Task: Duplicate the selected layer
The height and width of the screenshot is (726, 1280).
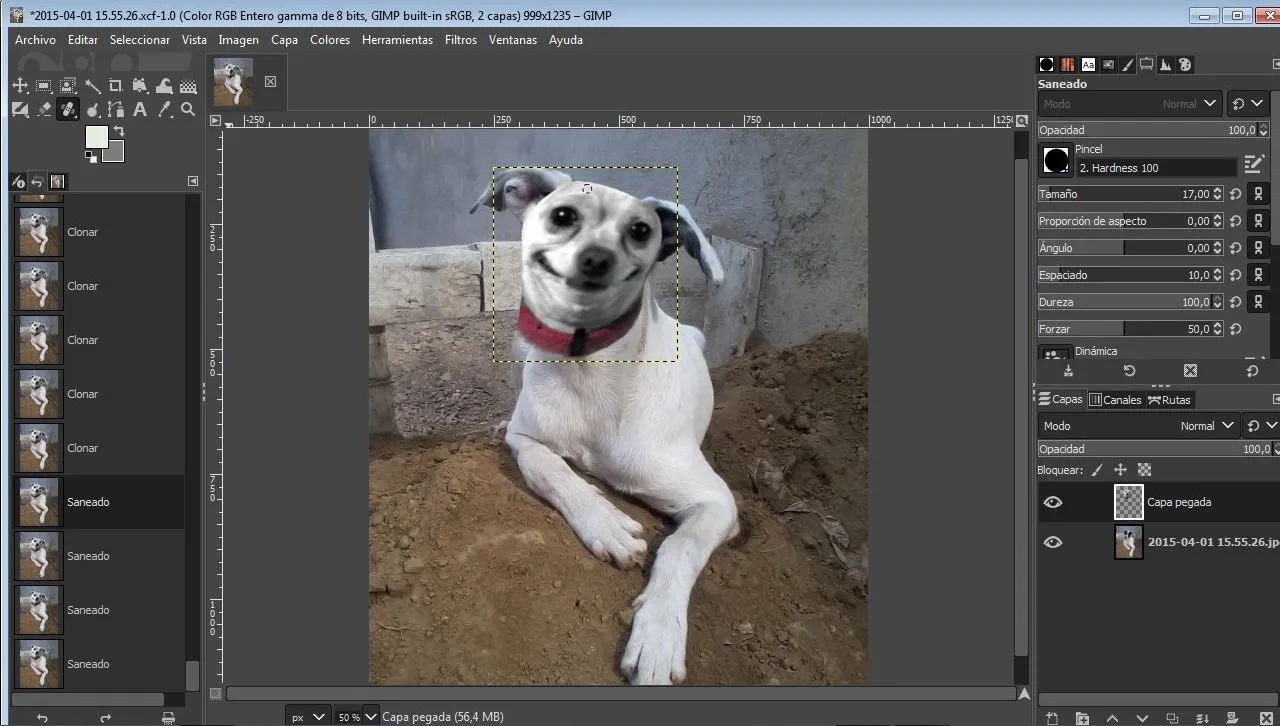Action: click(1172, 719)
